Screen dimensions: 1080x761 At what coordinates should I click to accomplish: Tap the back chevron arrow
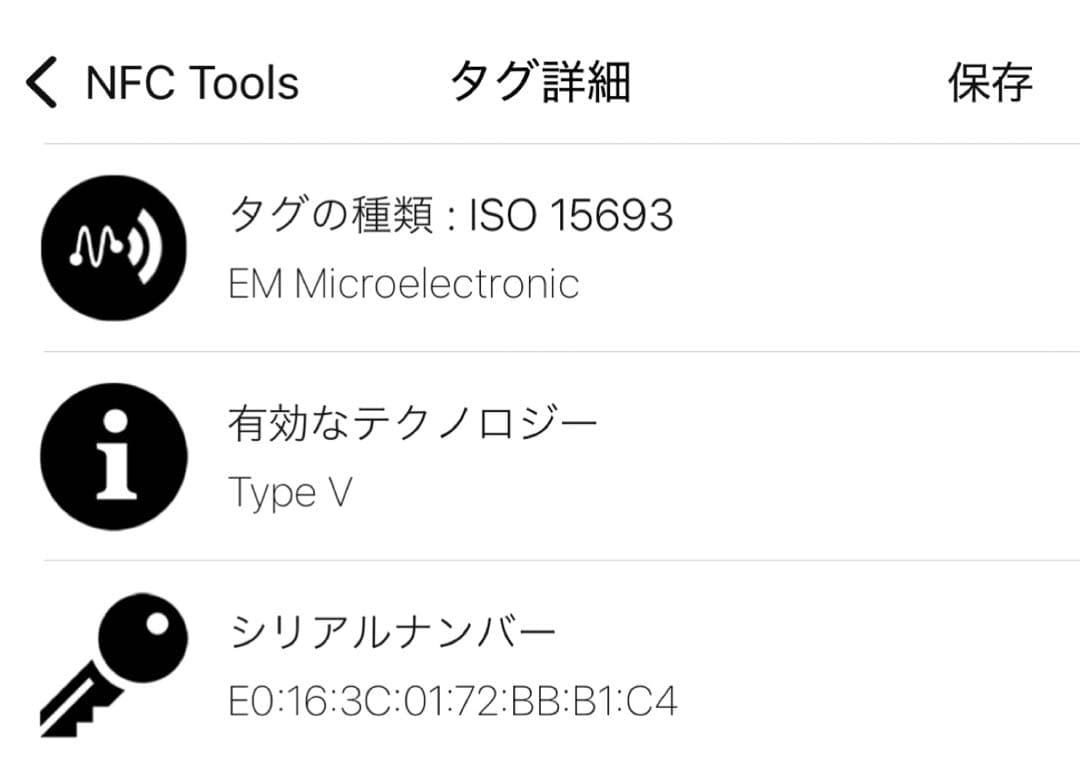point(42,82)
